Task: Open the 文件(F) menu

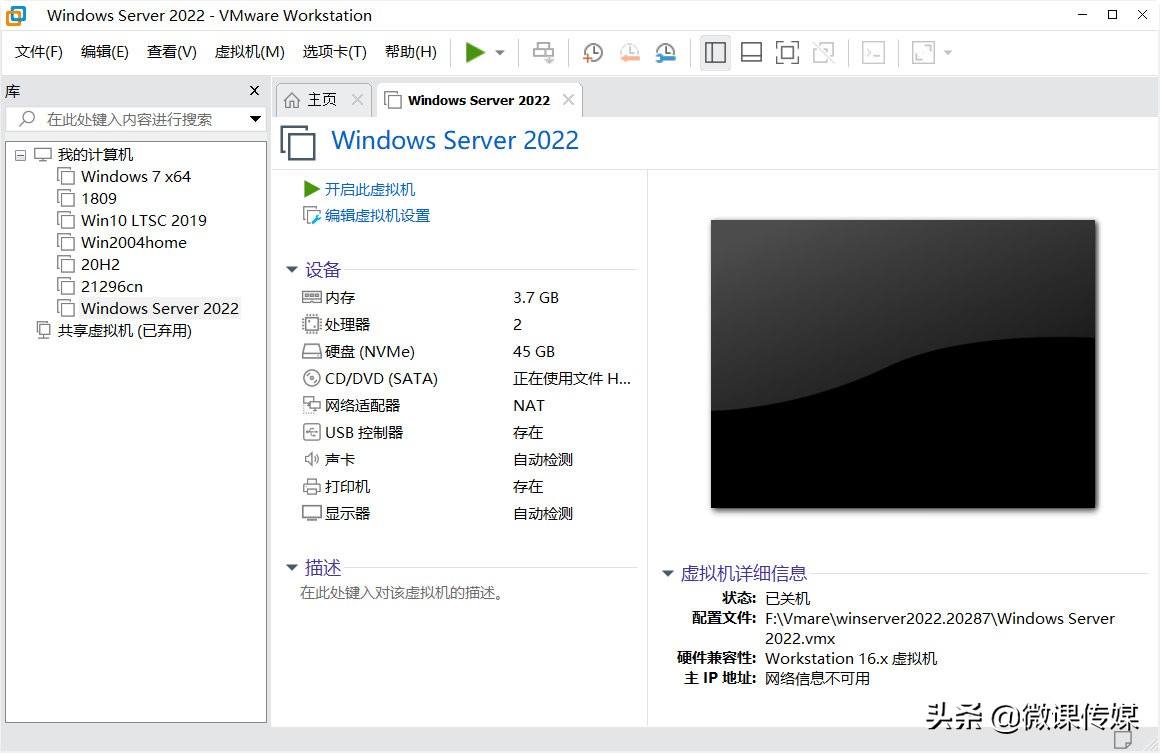Action: 38,52
